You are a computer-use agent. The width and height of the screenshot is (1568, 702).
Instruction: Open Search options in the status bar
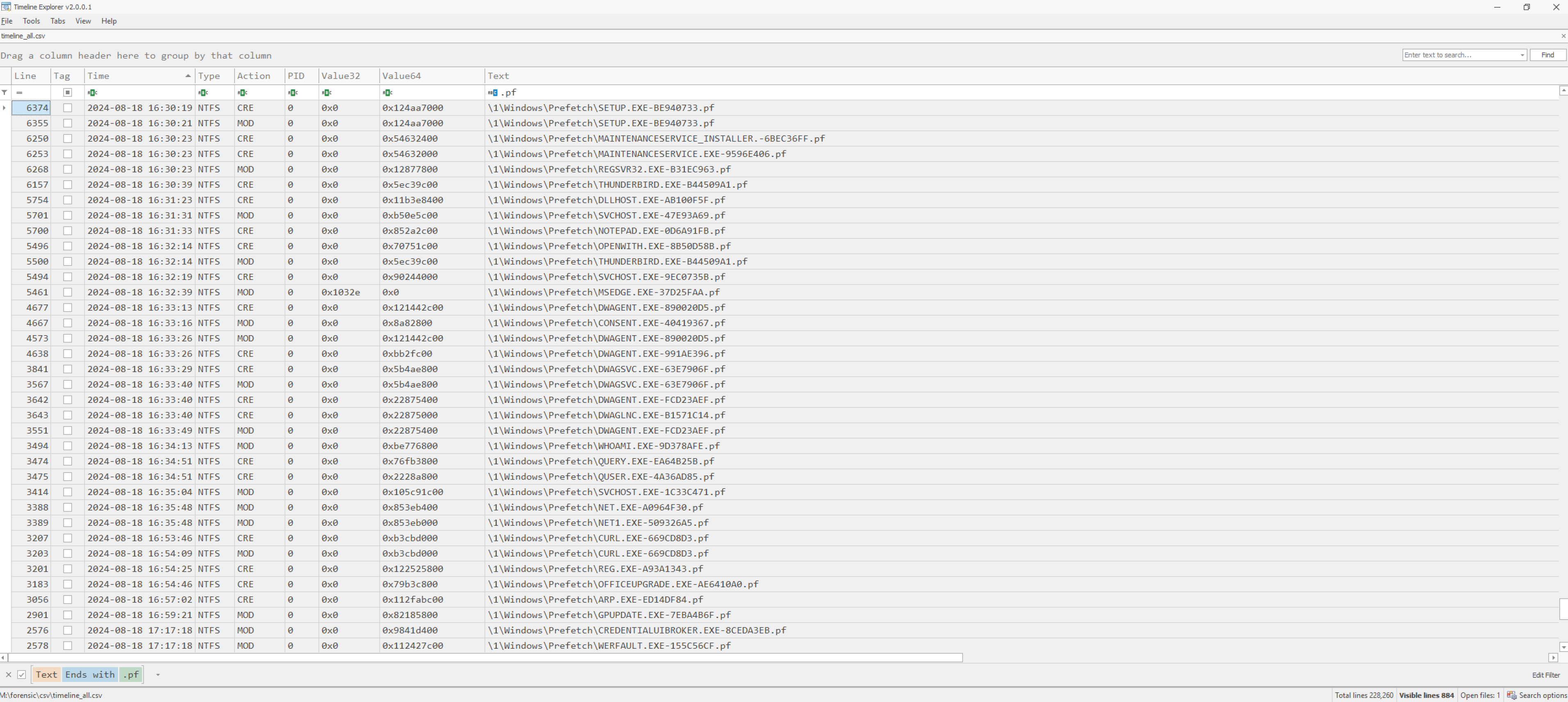click(x=1536, y=695)
